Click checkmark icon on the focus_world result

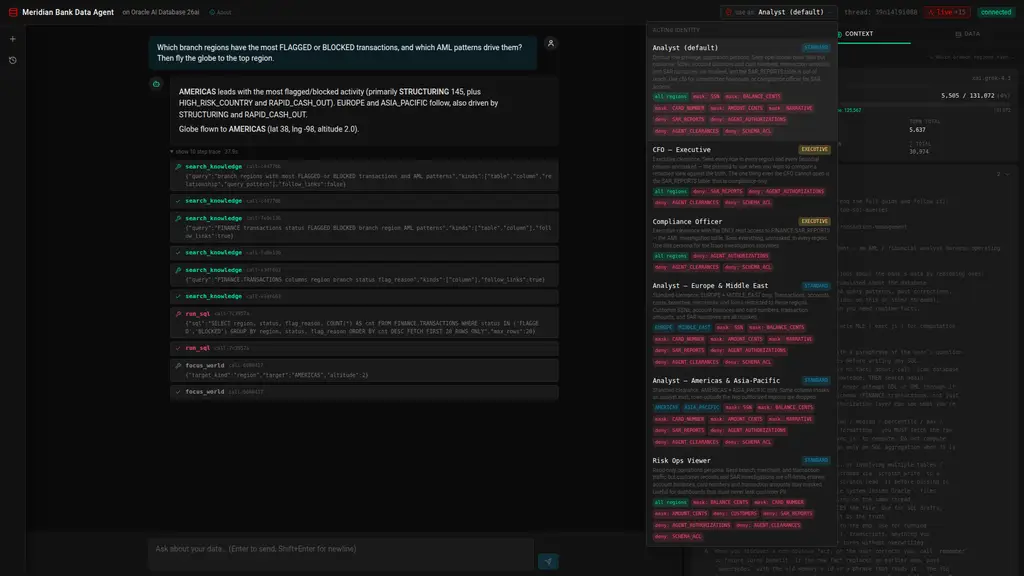pos(178,392)
